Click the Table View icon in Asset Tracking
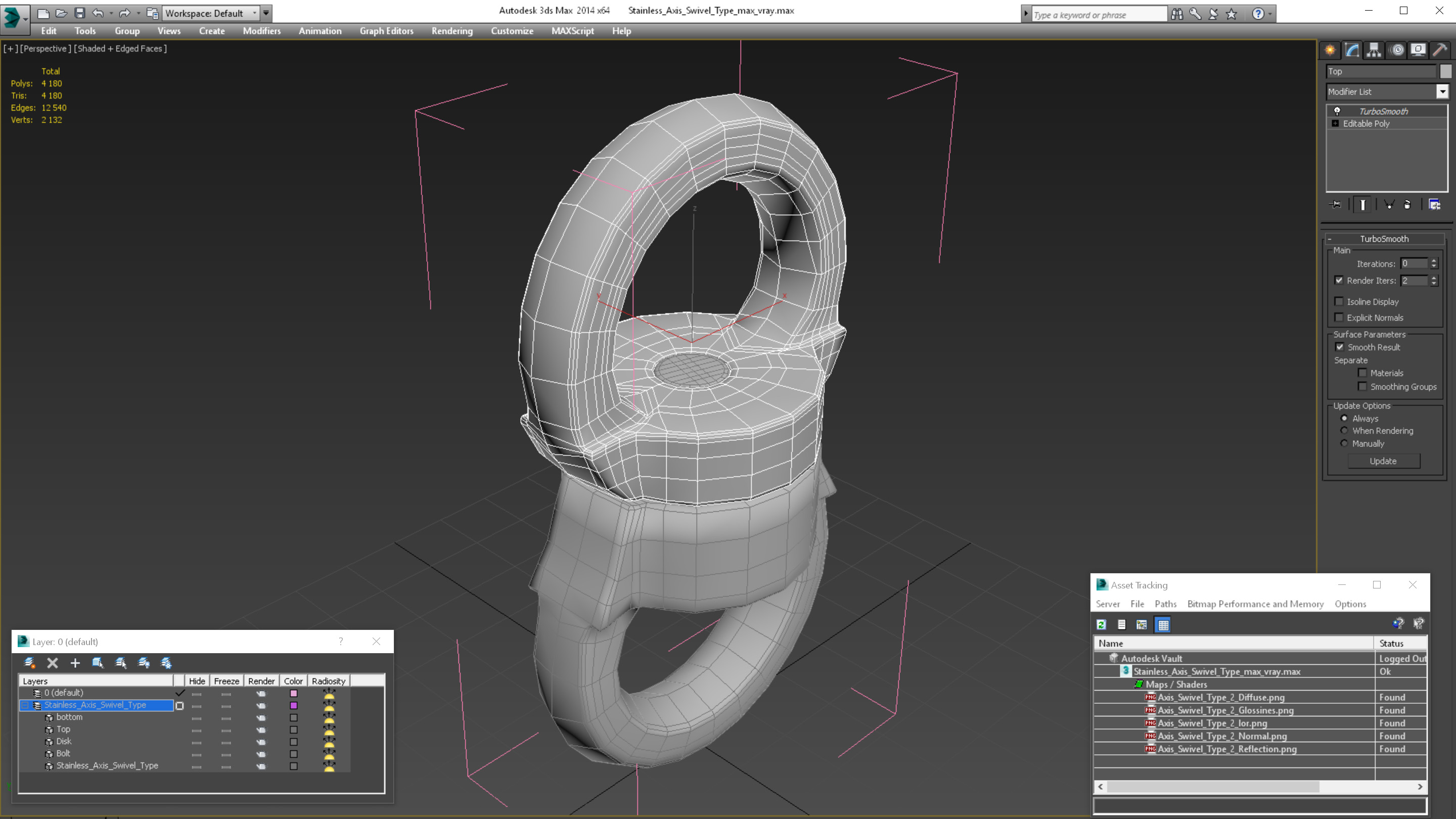The width and height of the screenshot is (1456, 819). tap(1163, 624)
